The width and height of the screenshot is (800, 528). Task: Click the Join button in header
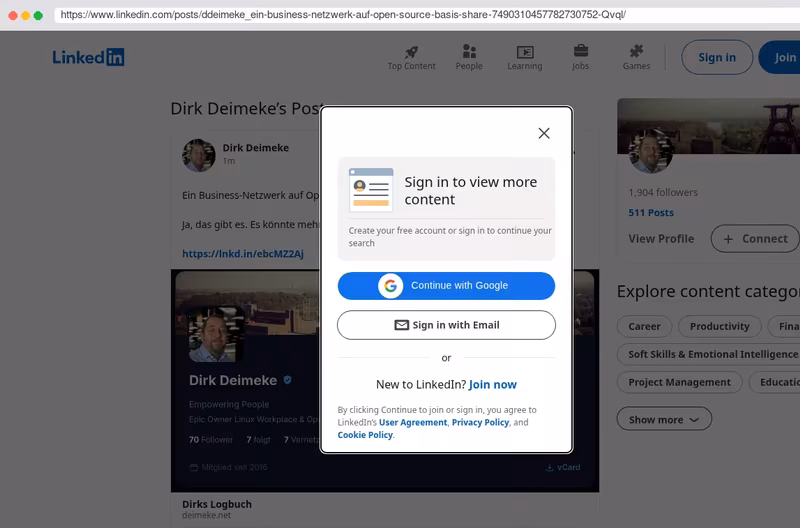[x=781, y=57]
